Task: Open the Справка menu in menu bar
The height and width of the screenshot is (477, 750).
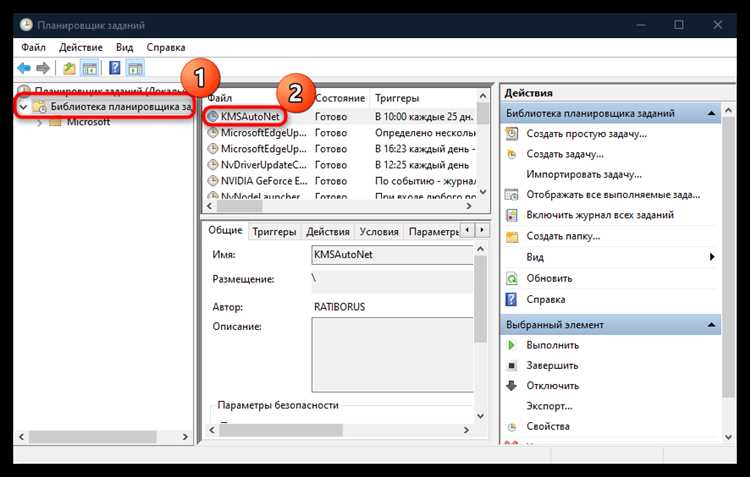Action: point(165,47)
